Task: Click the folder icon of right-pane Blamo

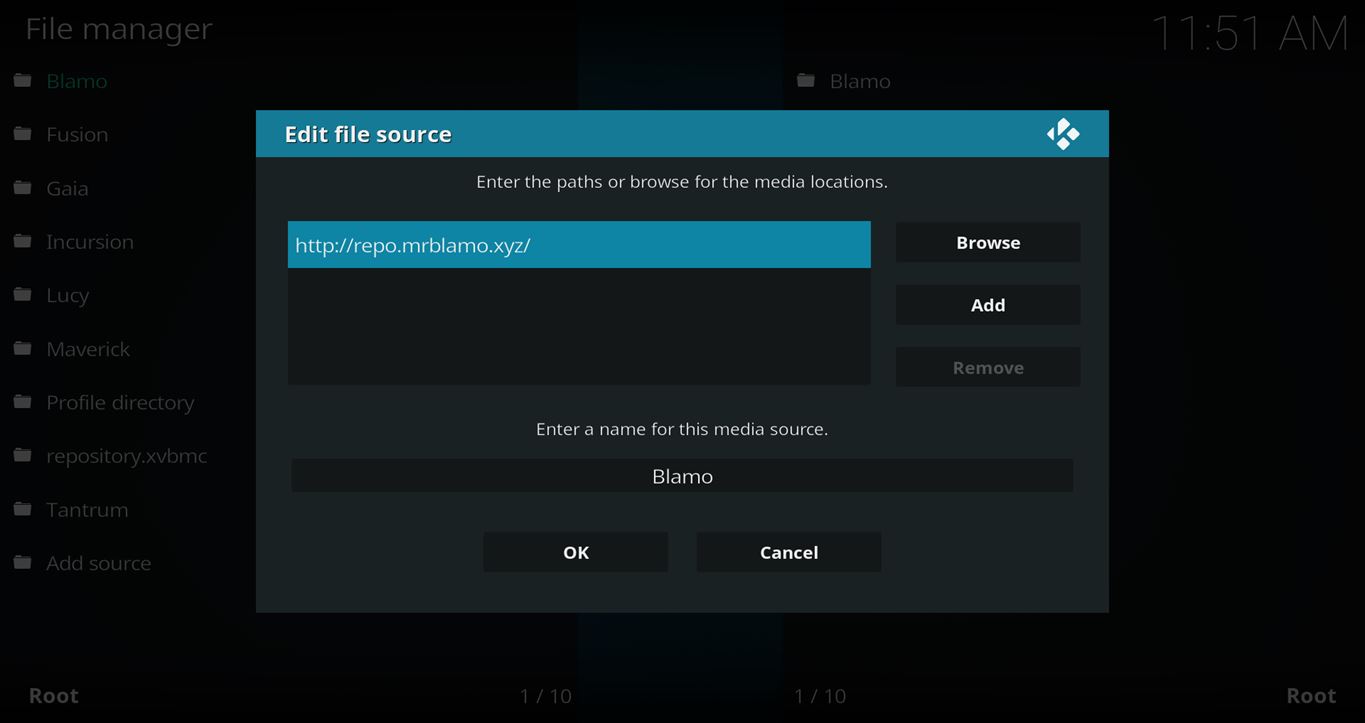Action: pyautogui.click(x=806, y=81)
